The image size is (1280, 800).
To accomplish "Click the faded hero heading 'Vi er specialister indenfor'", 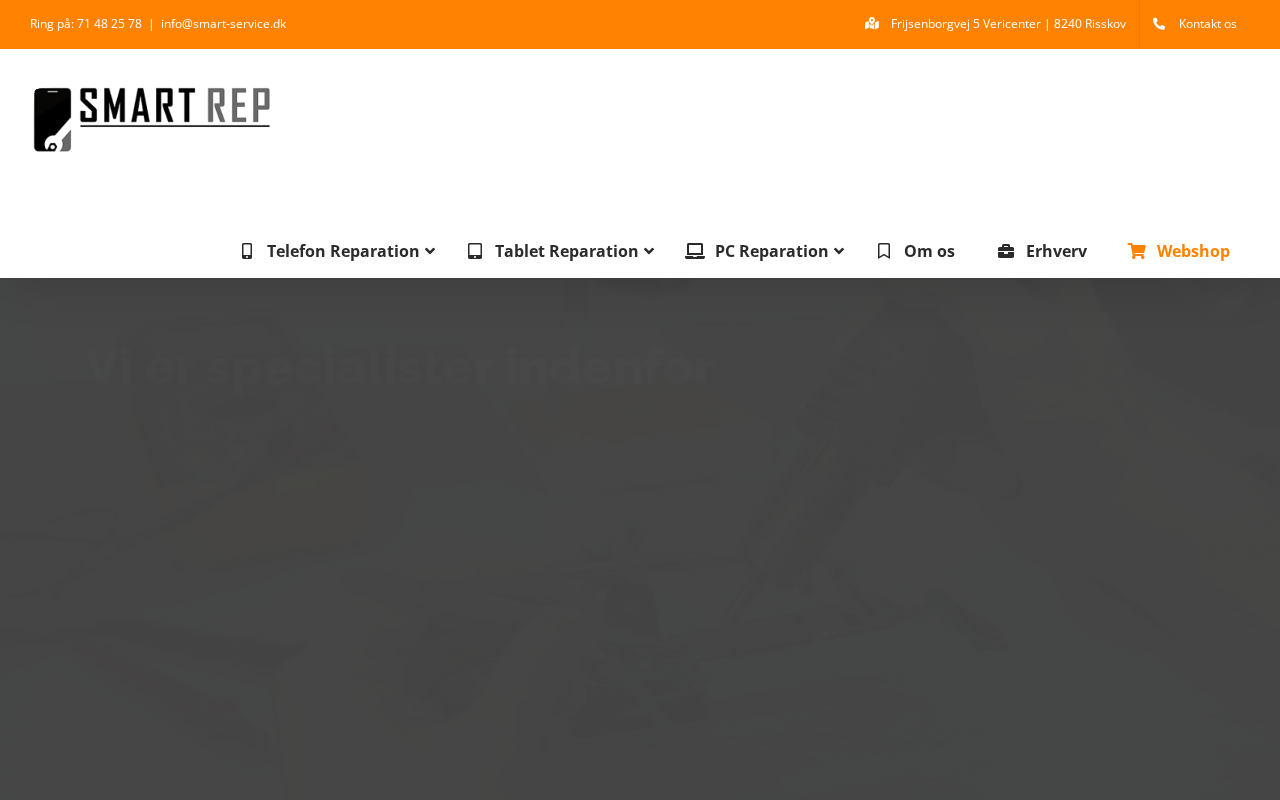I will 399,366.
